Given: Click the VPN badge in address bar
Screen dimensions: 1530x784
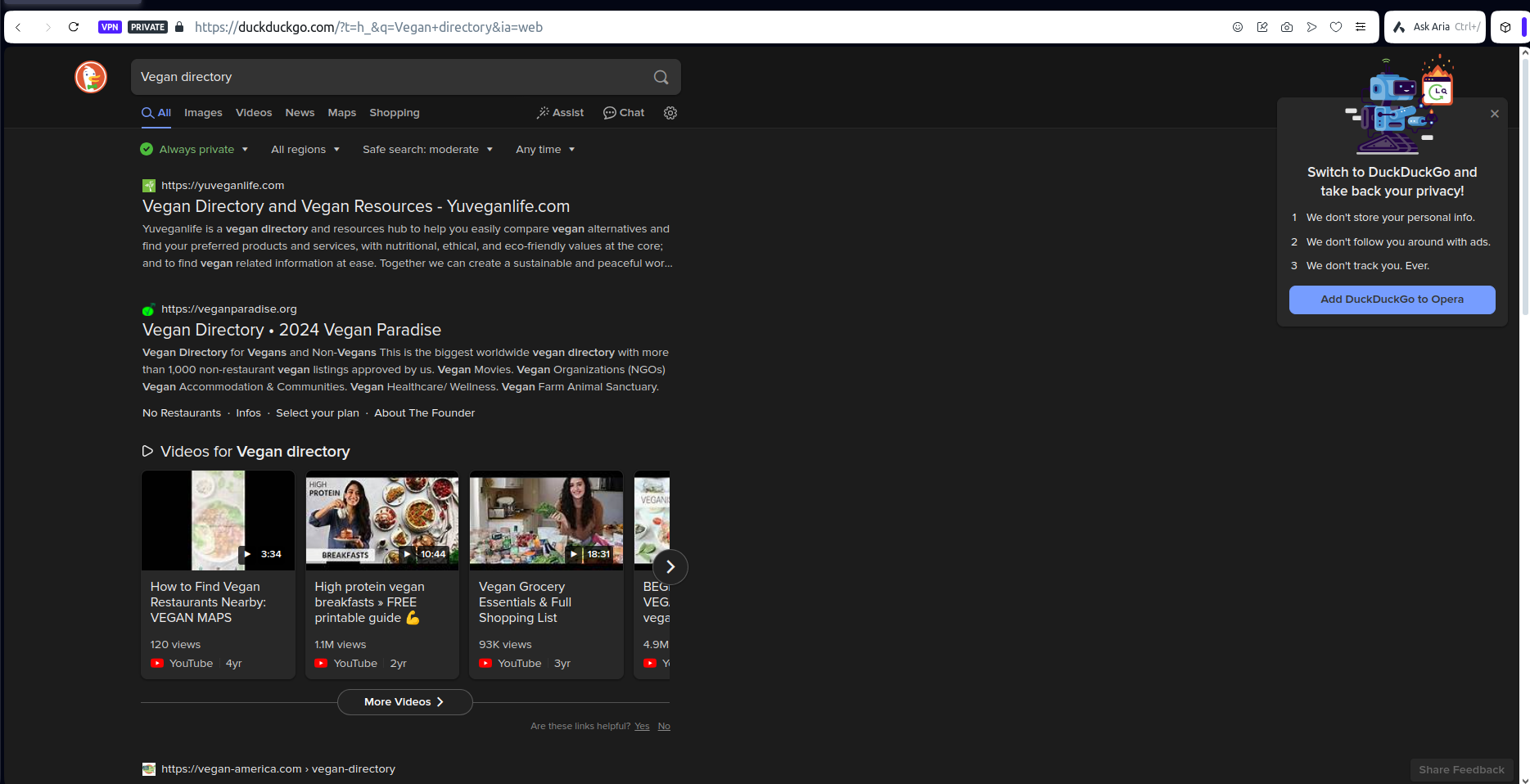Looking at the screenshot, I should point(110,27).
